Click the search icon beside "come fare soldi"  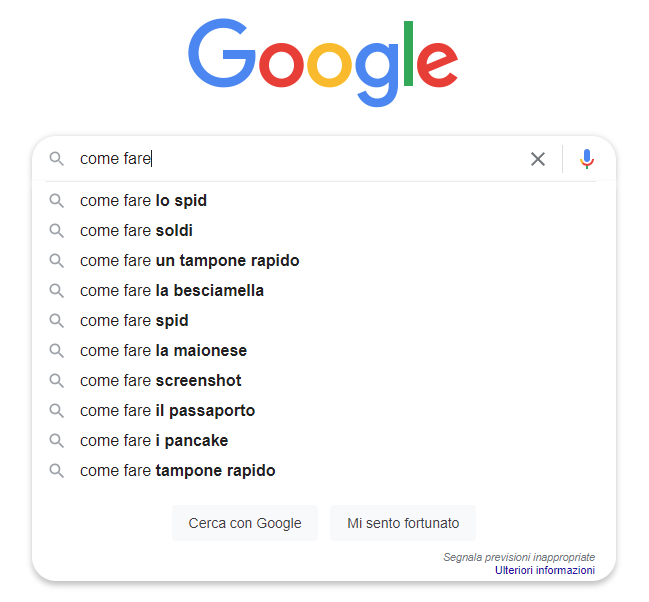pyautogui.click(x=57, y=231)
